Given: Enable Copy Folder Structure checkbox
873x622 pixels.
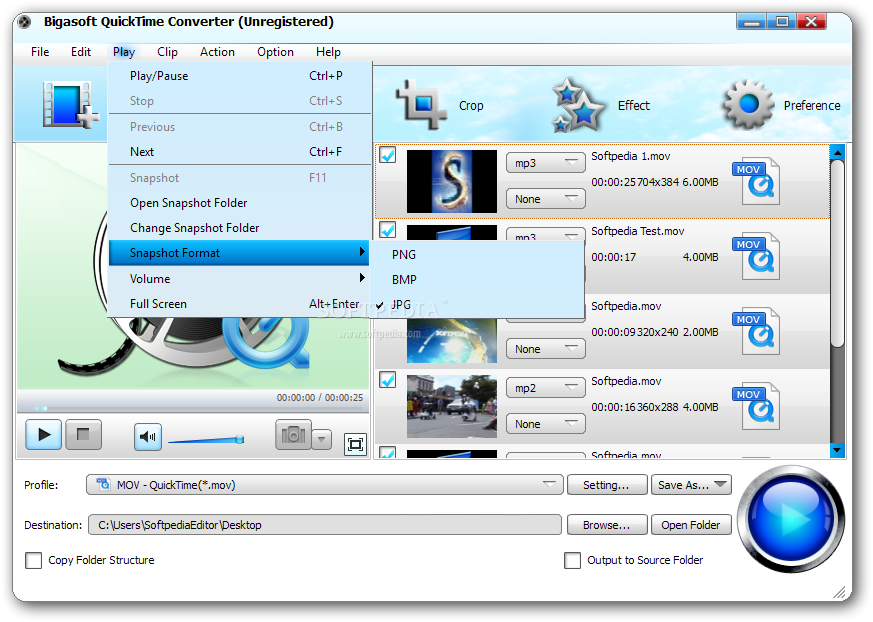Looking at the screenshot, I should pos(33,560).
